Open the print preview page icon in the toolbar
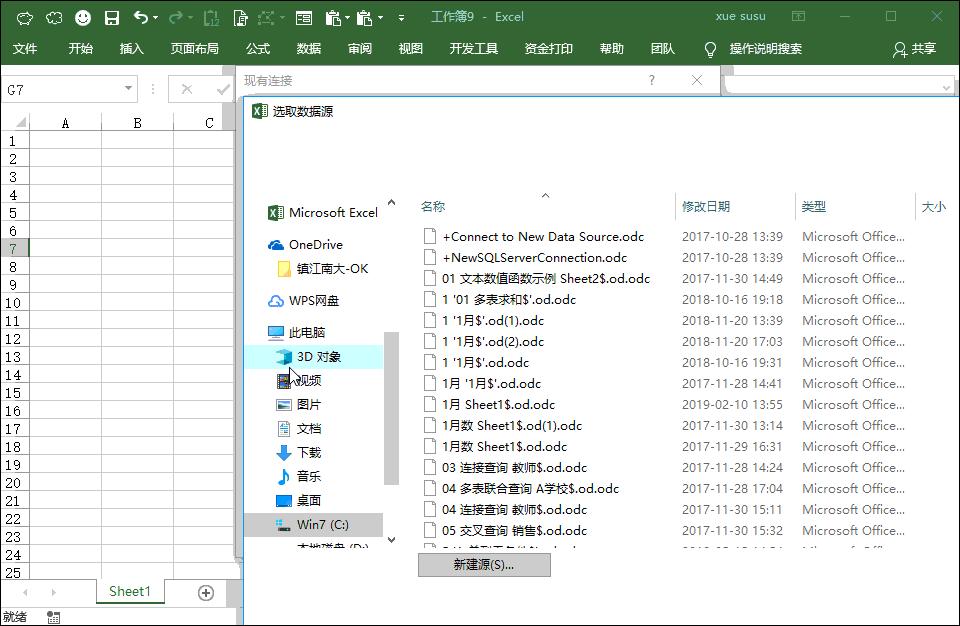The width and height of the screenshot is (960, 626). pyautogui.click(x=241, y=18)
